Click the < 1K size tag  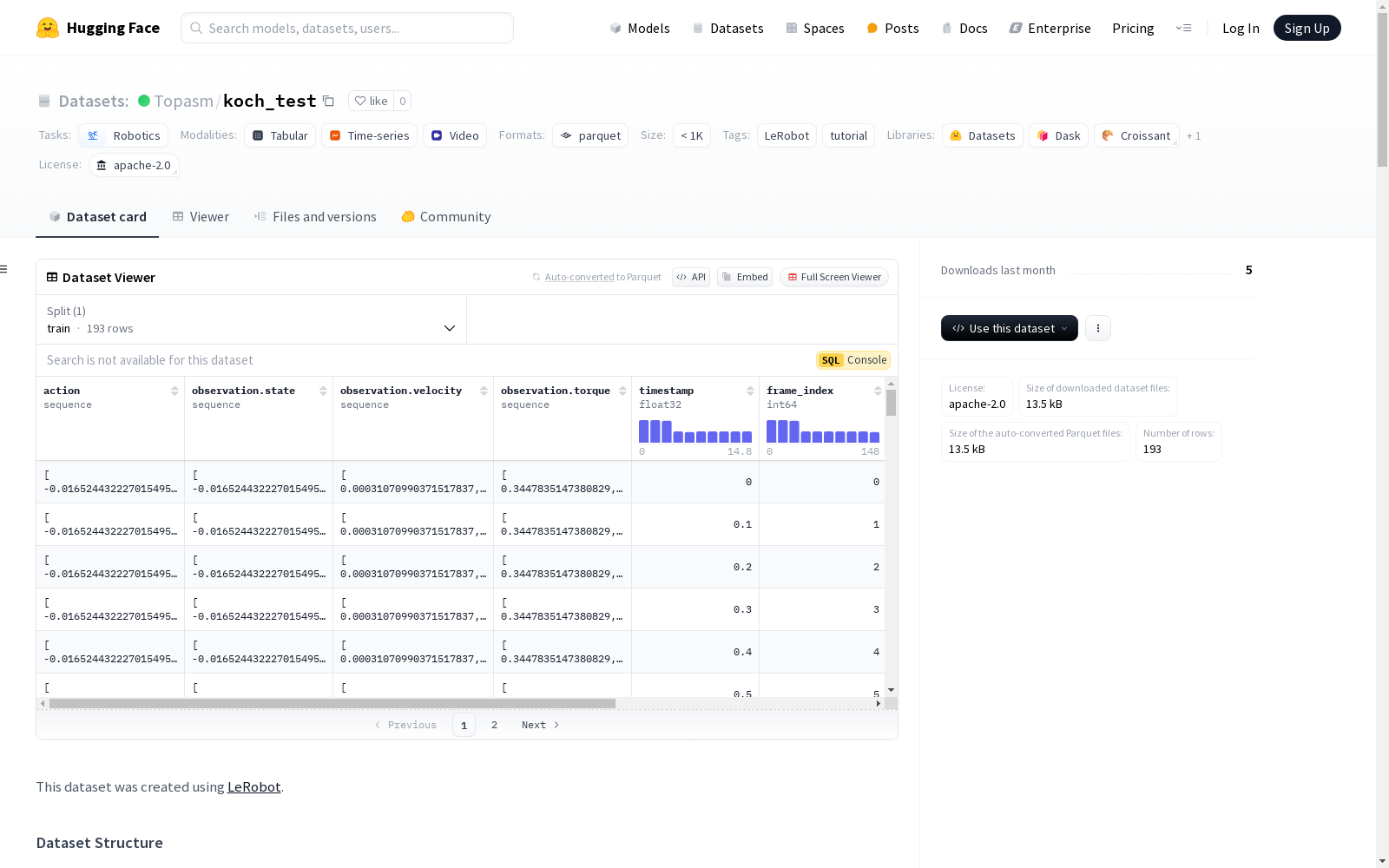coord(692,135)
